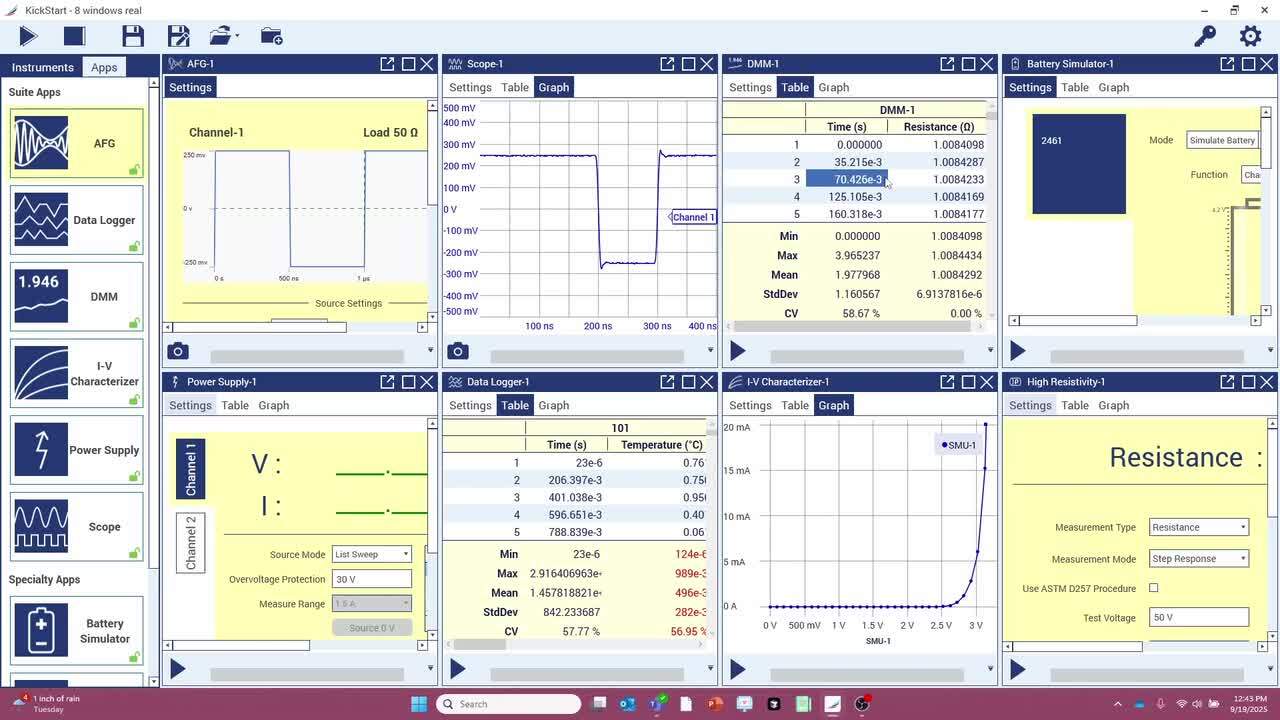Click the Stop toolbar icon
1280x720 pixels.
tap(72, 35)
